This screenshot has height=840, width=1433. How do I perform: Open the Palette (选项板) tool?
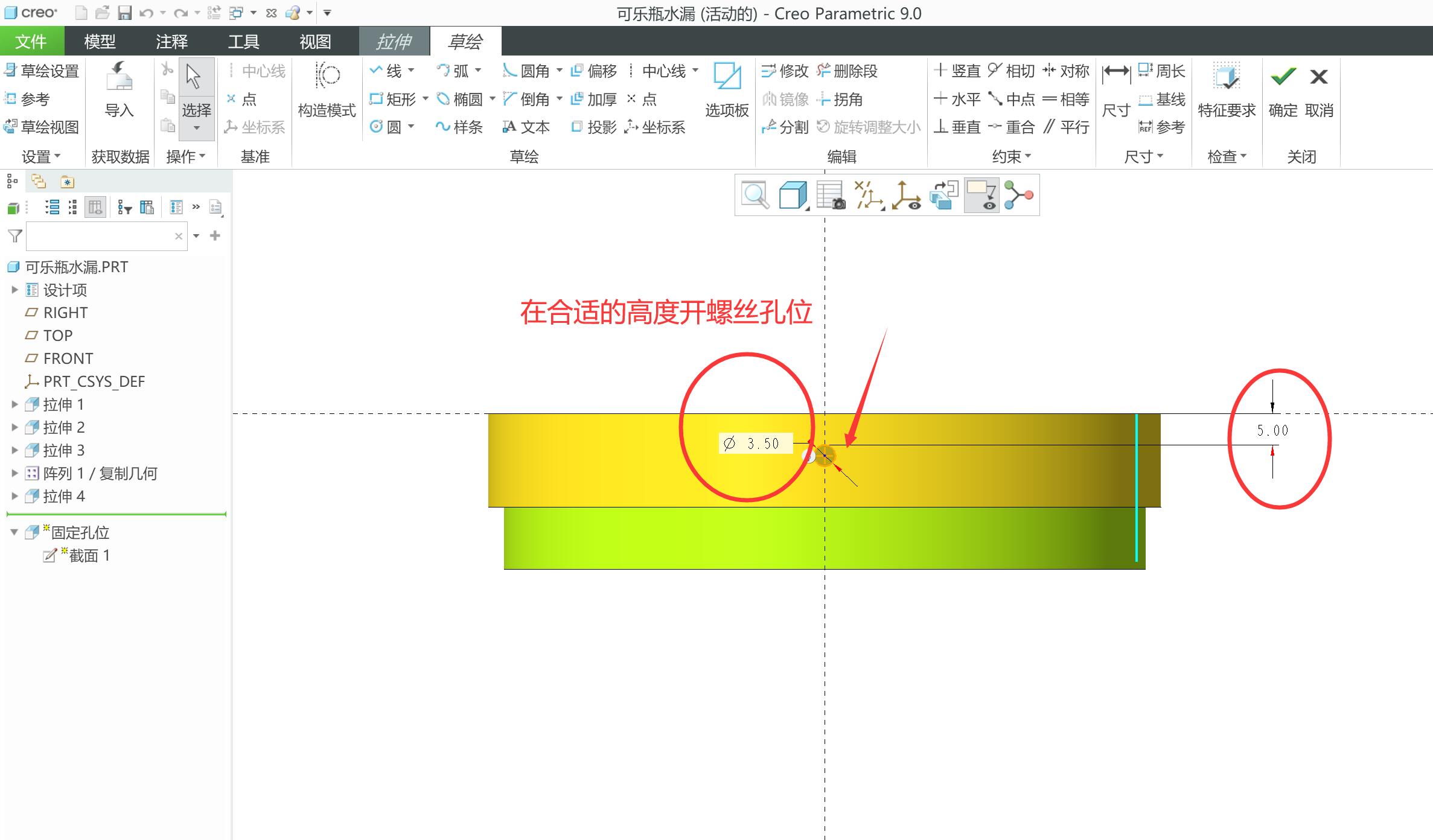(727, 89)
